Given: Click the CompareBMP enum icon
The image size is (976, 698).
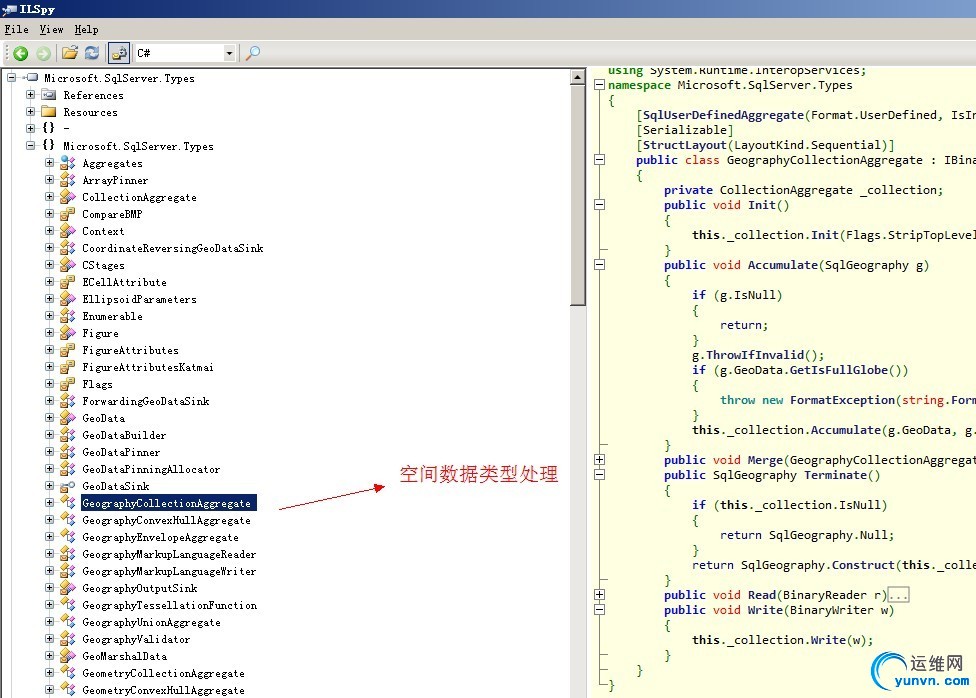Looking at the screenshot, I should click(68, 214).
